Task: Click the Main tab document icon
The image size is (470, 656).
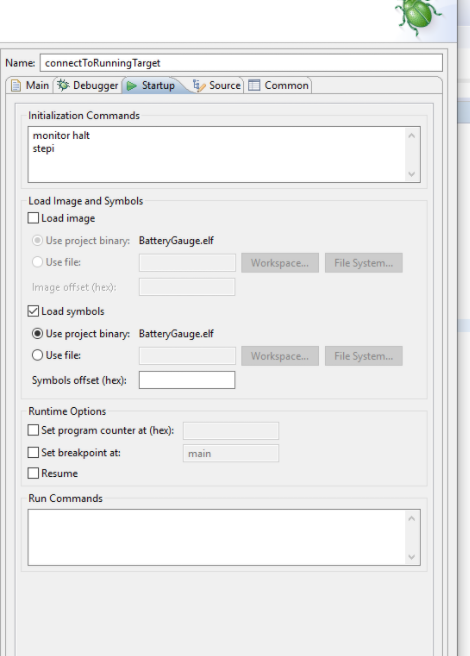Action: click(x=16, y=86)
